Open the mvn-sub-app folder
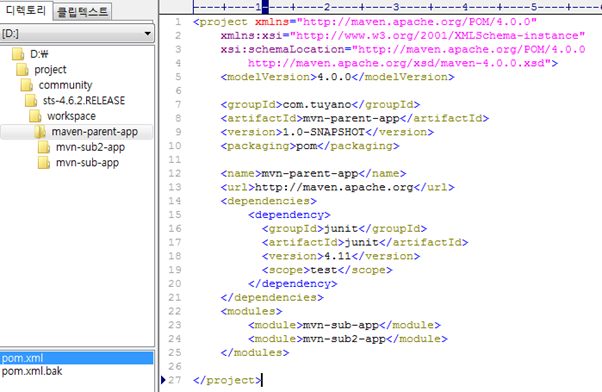602x392 pixels. pos(87,163)
